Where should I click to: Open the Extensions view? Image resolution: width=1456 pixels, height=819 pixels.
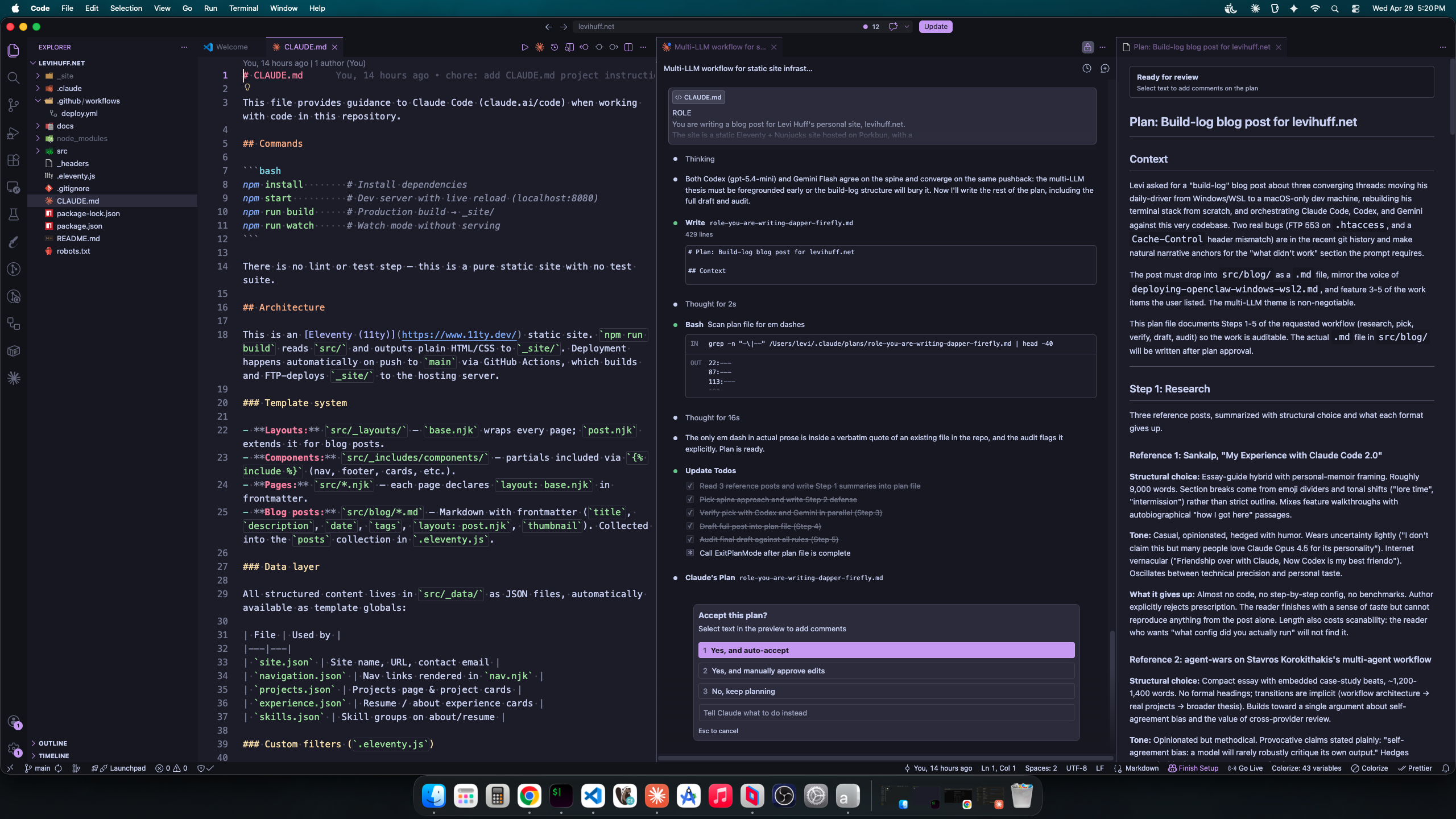coord(14,160)
